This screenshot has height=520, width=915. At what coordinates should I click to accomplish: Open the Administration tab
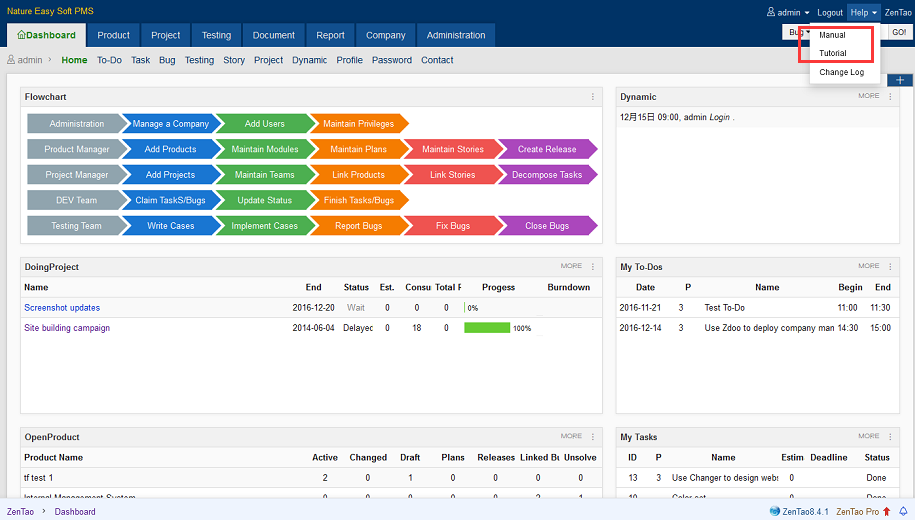point(456,35)
